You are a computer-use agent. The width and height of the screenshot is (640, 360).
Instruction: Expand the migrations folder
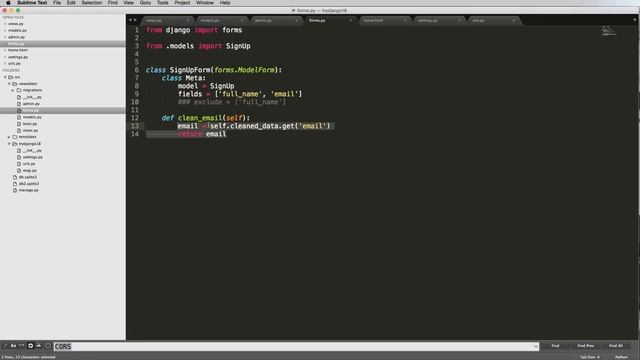tap(13, 90)
